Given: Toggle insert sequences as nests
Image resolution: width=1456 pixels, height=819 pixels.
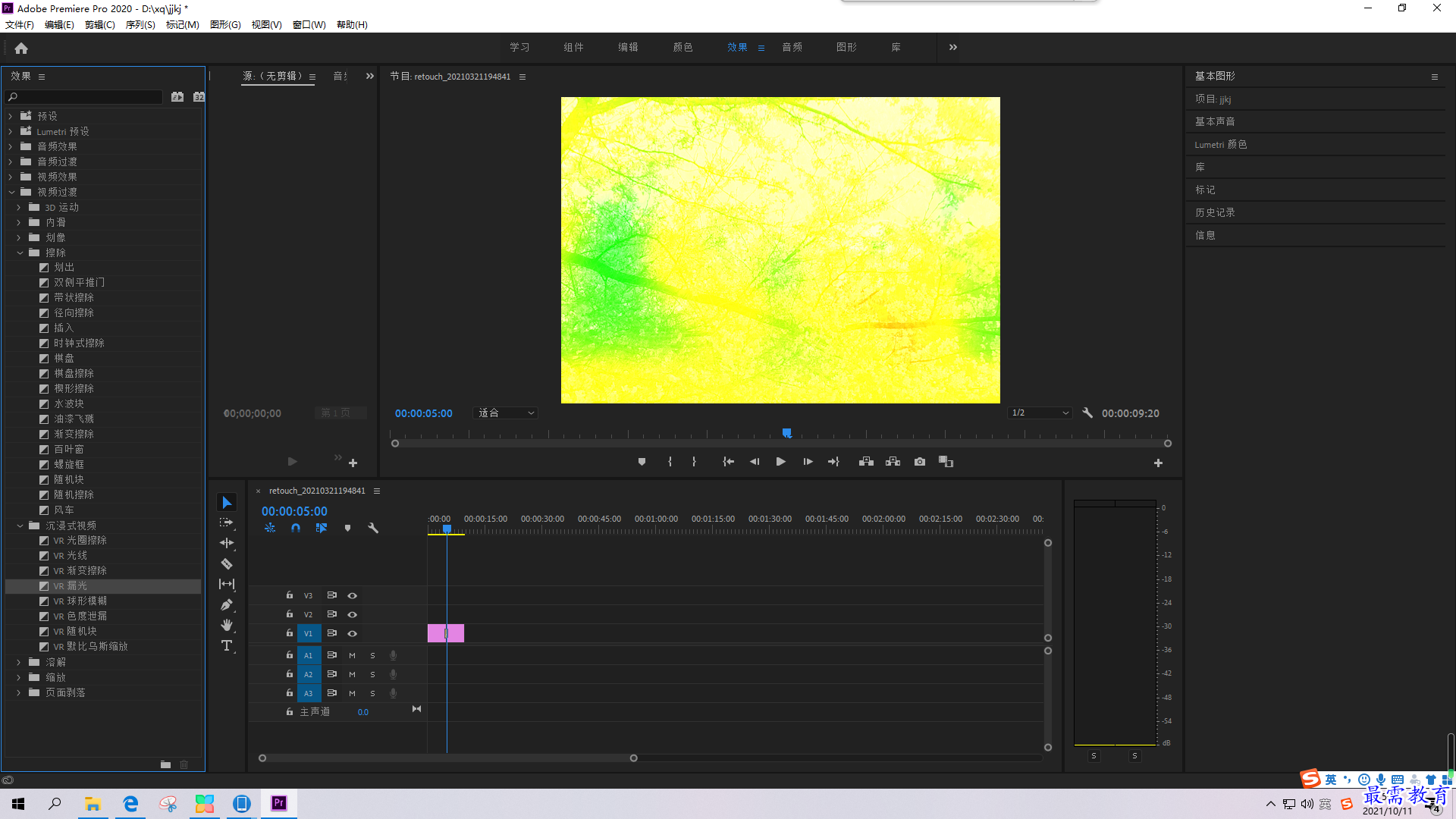Looking at the screenshot, I should (270, 528).
